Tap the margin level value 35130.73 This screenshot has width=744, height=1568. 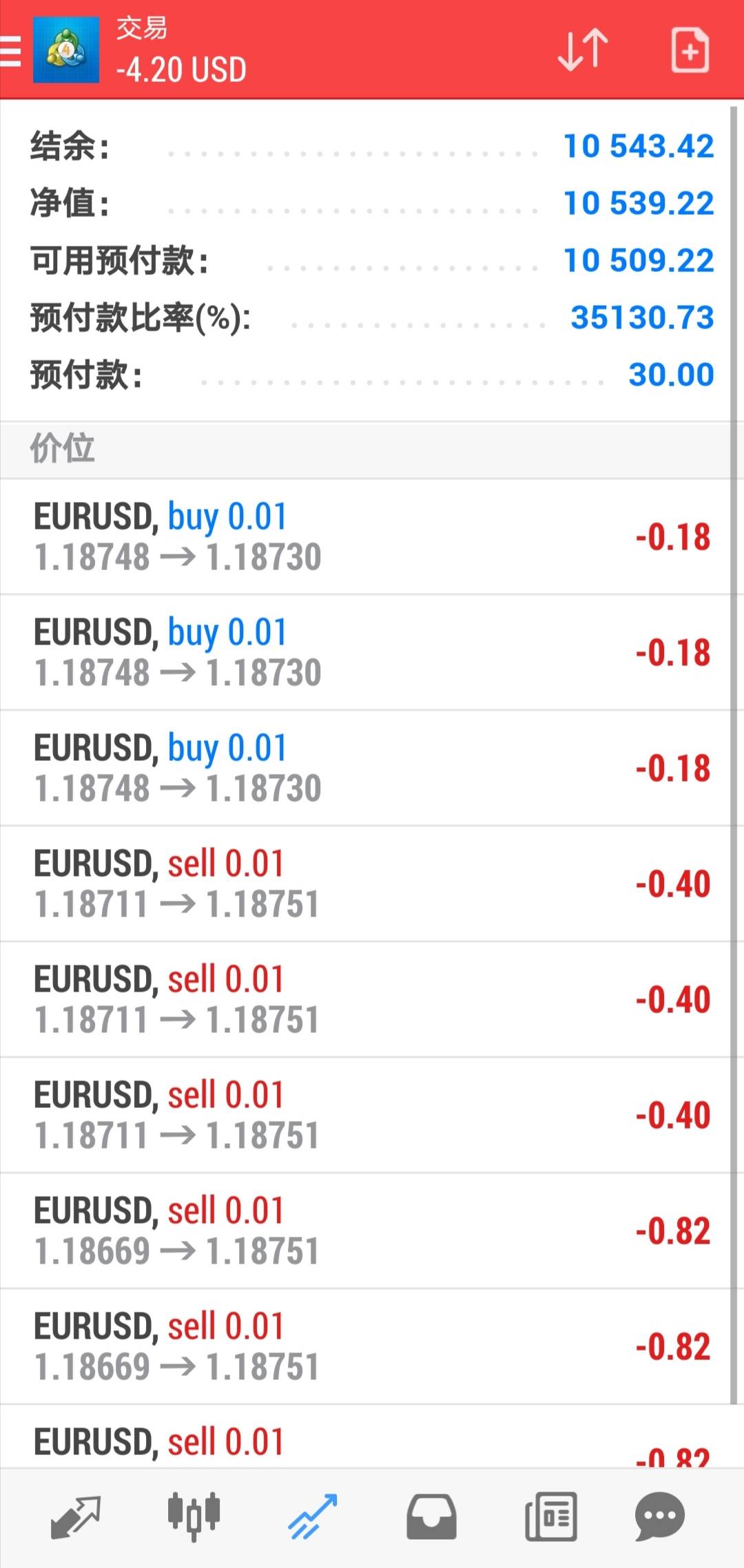coord(642,317)
